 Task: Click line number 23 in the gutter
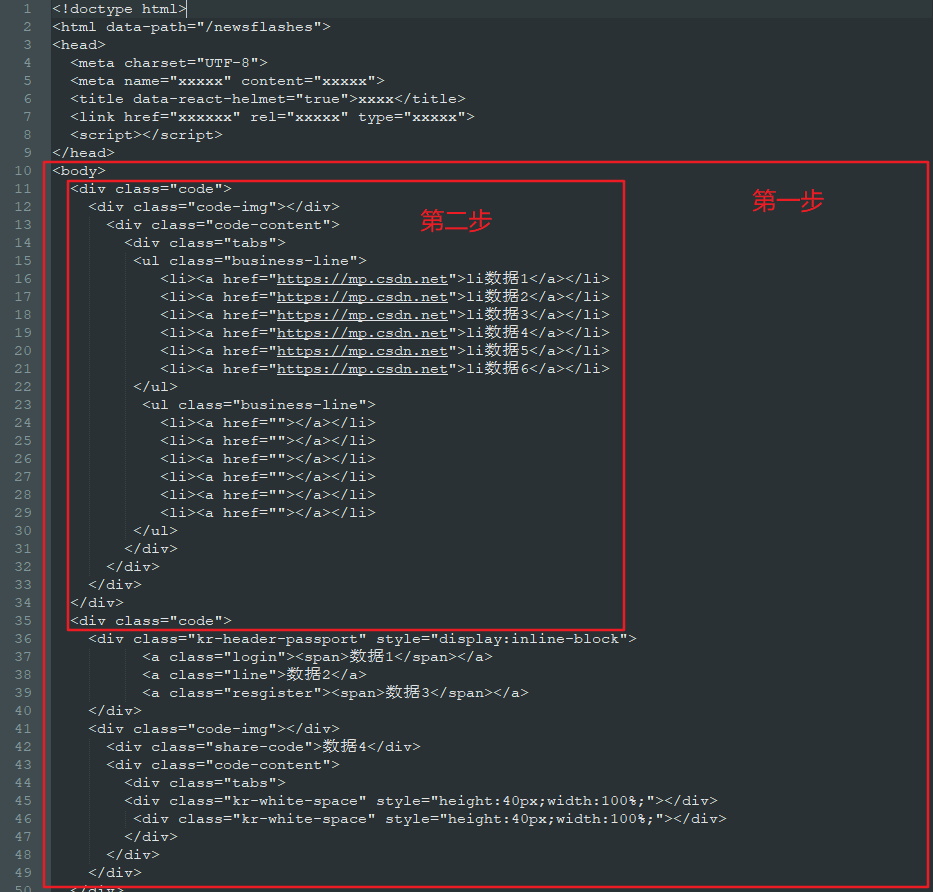click(23, 405)
